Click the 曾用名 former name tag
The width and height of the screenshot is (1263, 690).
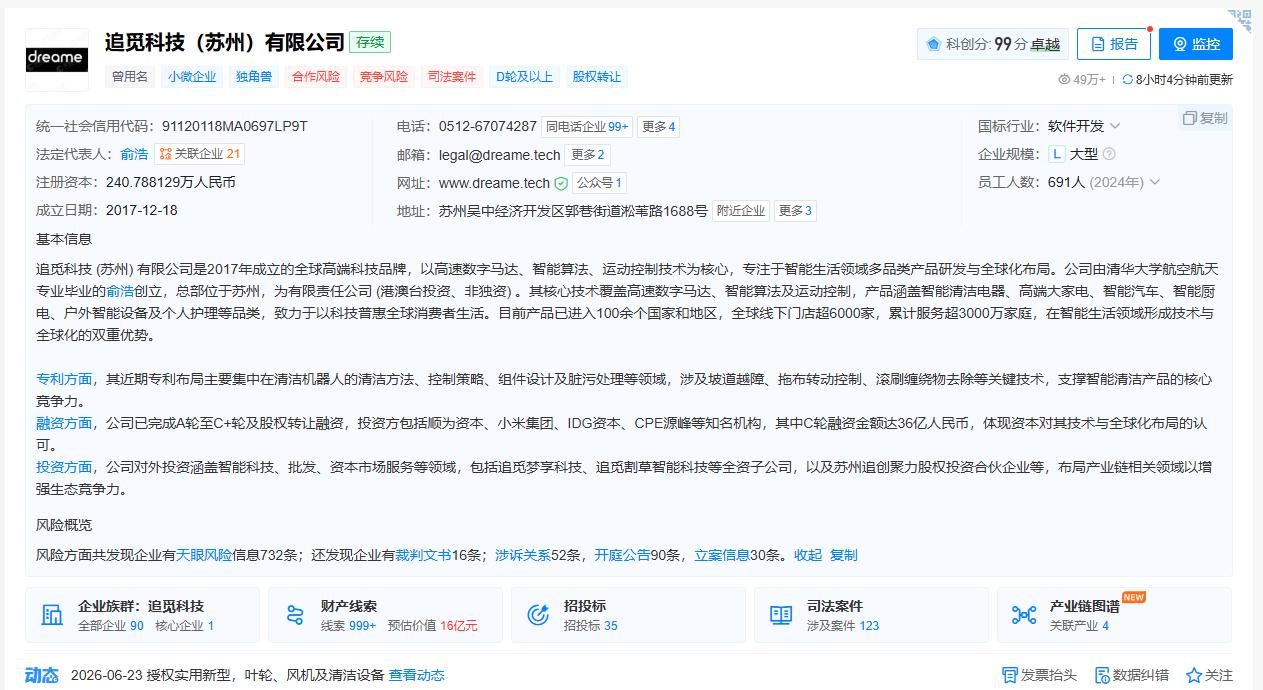tap(130, 77)
